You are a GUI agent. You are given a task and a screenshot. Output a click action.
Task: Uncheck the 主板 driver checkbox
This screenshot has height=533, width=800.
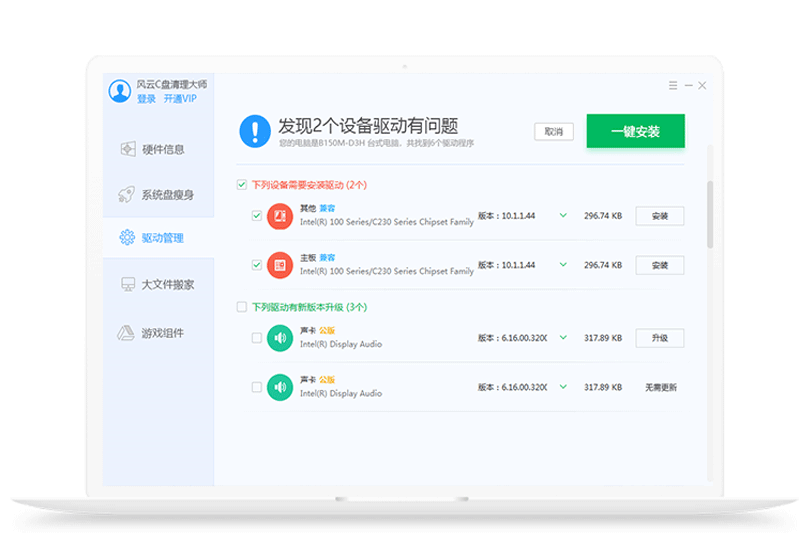(257, 265)
